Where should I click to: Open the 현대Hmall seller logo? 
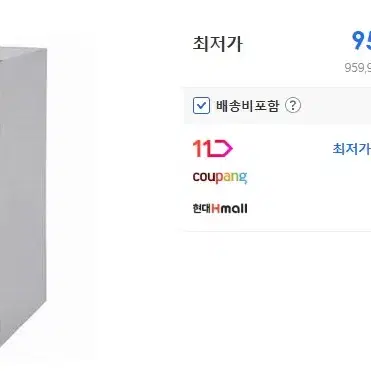coord(220,209)
